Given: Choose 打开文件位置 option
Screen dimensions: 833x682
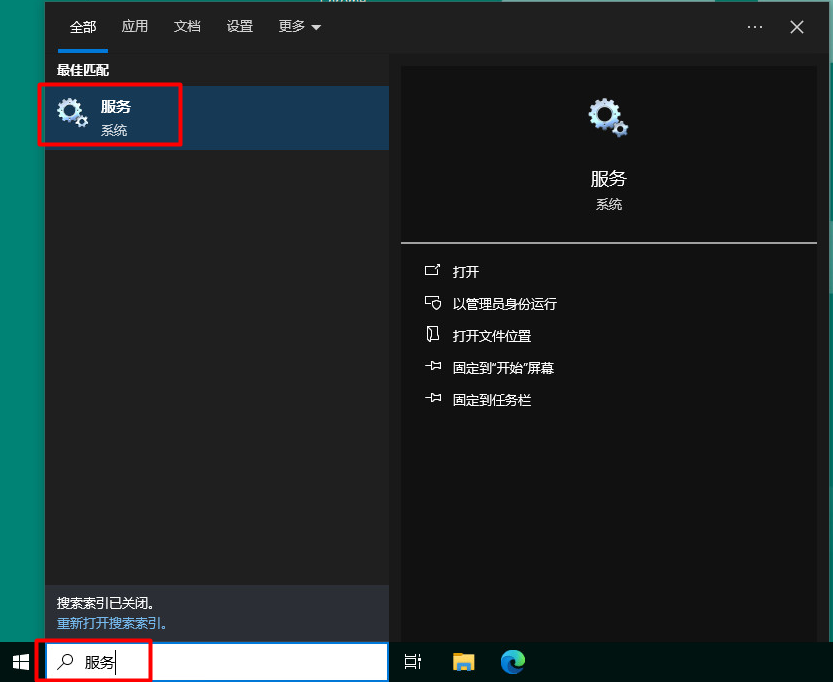Looking at the screenshot, I should (x=491, y=336).
